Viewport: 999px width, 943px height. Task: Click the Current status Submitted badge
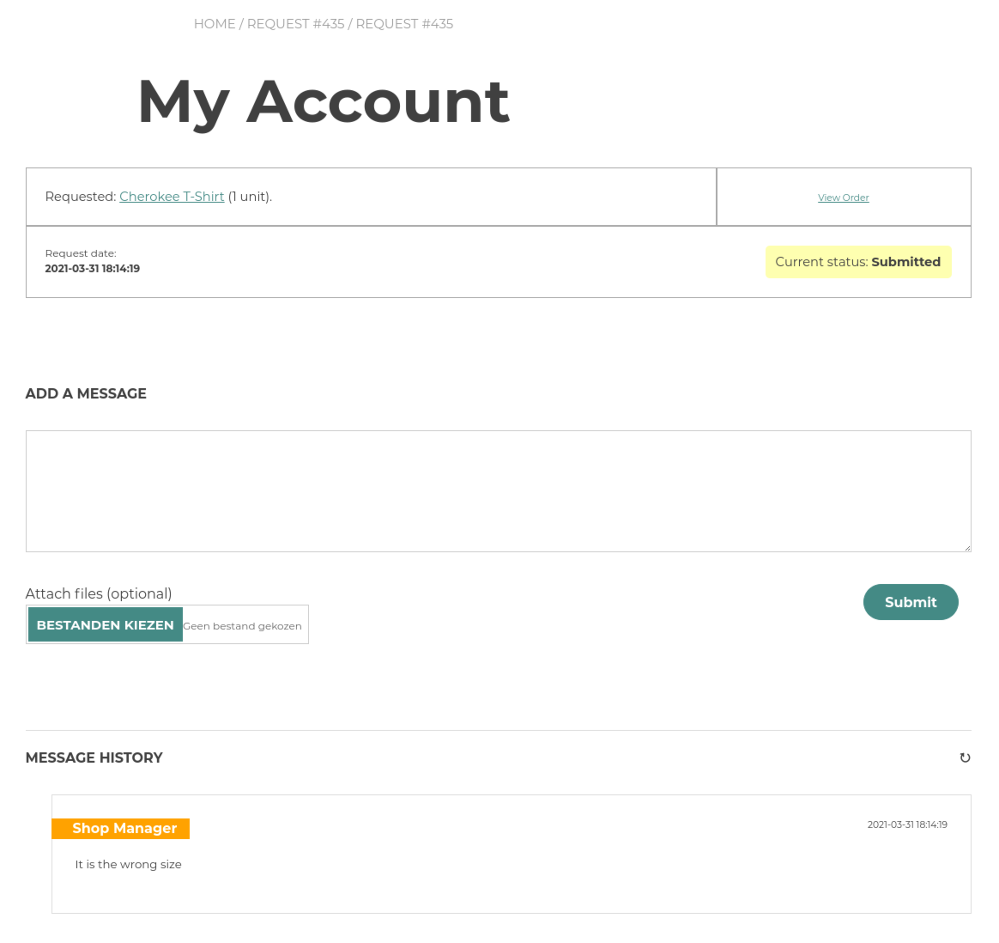[858, 262]
